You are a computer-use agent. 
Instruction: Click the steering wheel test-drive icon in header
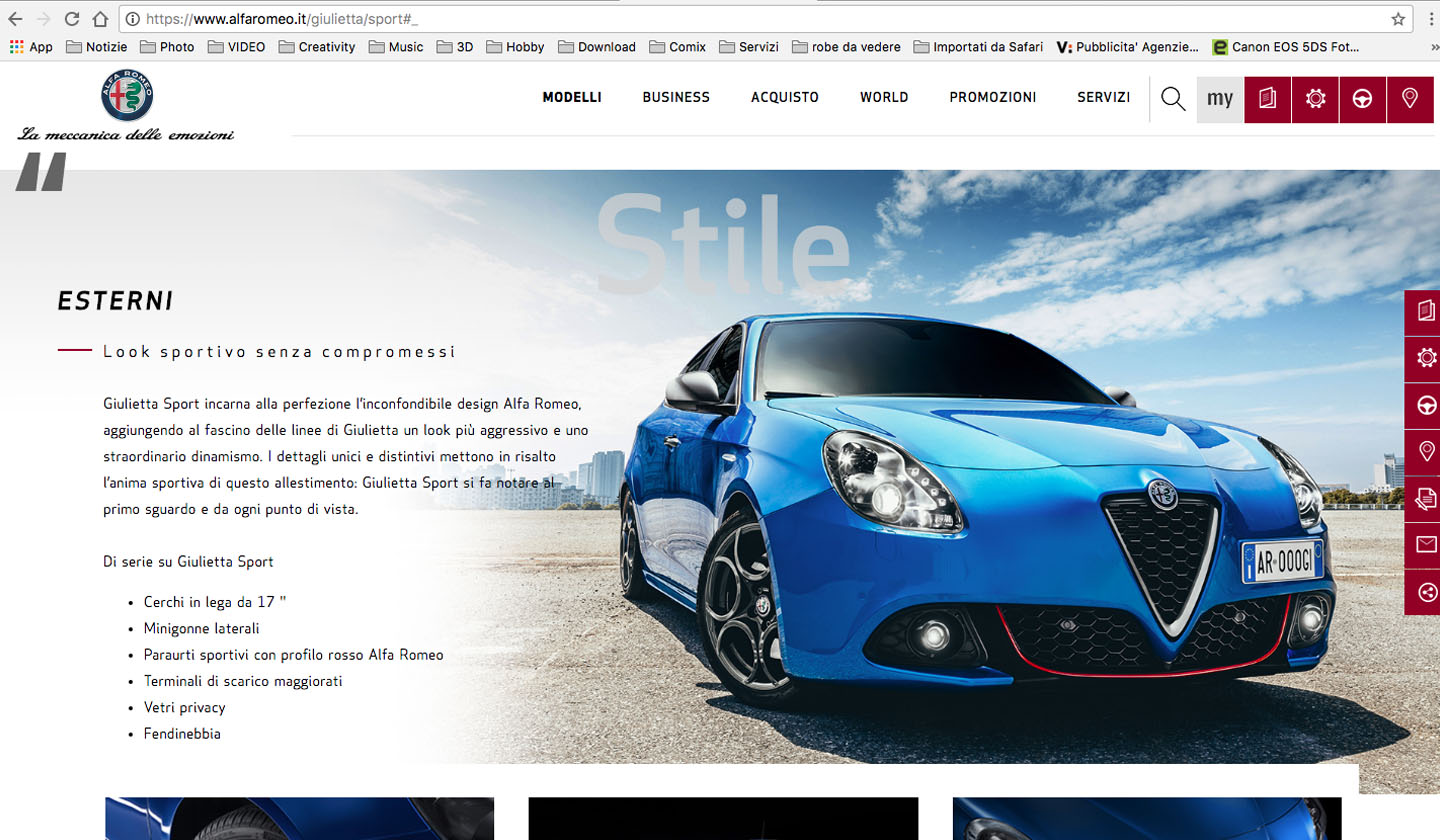point(1362,98)
